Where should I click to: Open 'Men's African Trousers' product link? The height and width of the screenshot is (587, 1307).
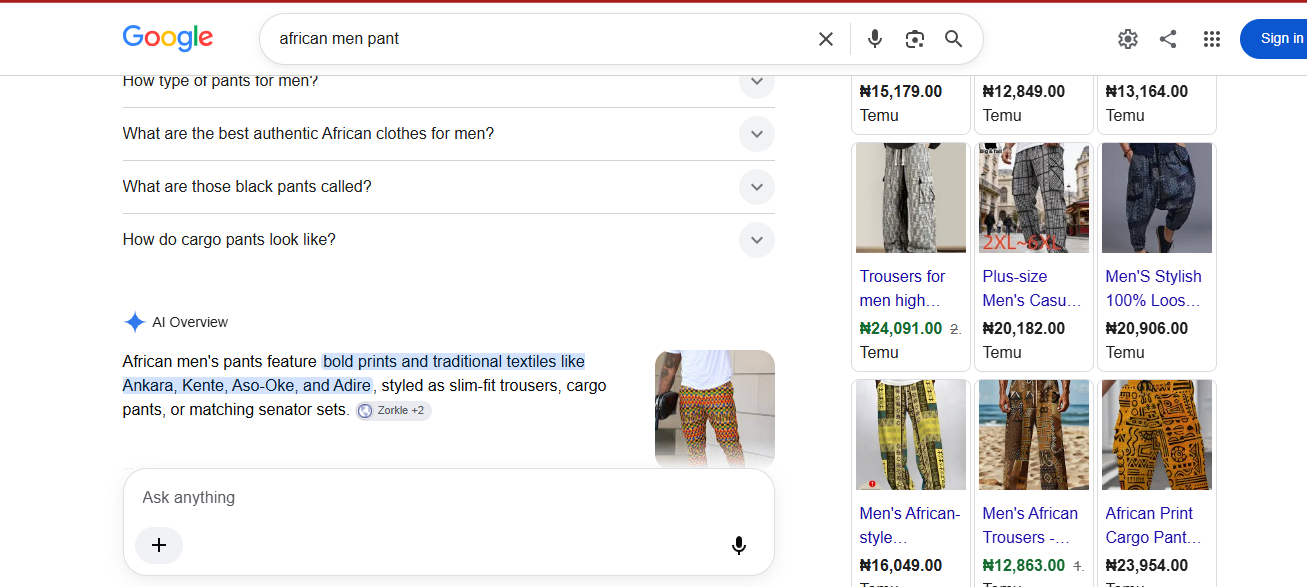1031,525
